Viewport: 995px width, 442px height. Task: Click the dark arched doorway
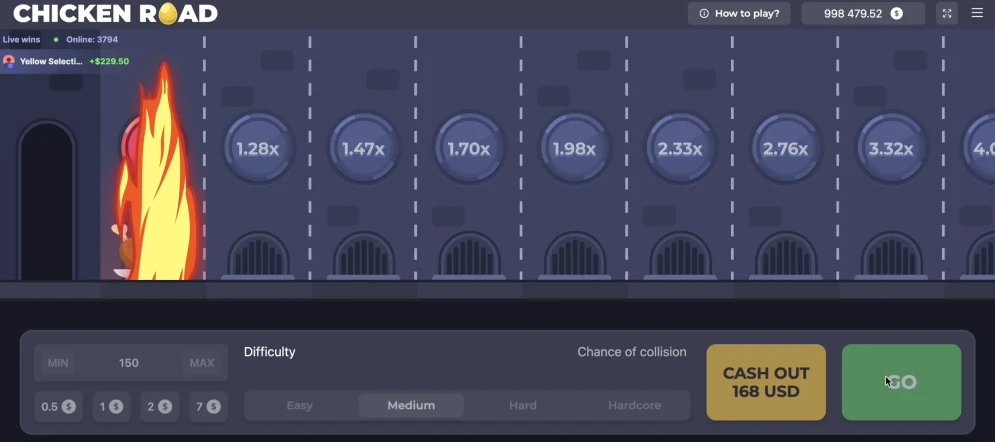click(46, 200)
